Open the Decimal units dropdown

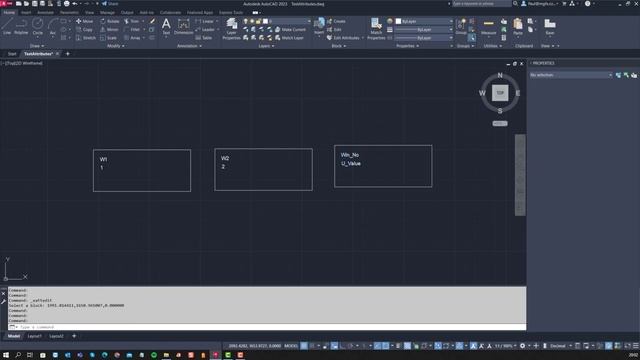(560, 346)
